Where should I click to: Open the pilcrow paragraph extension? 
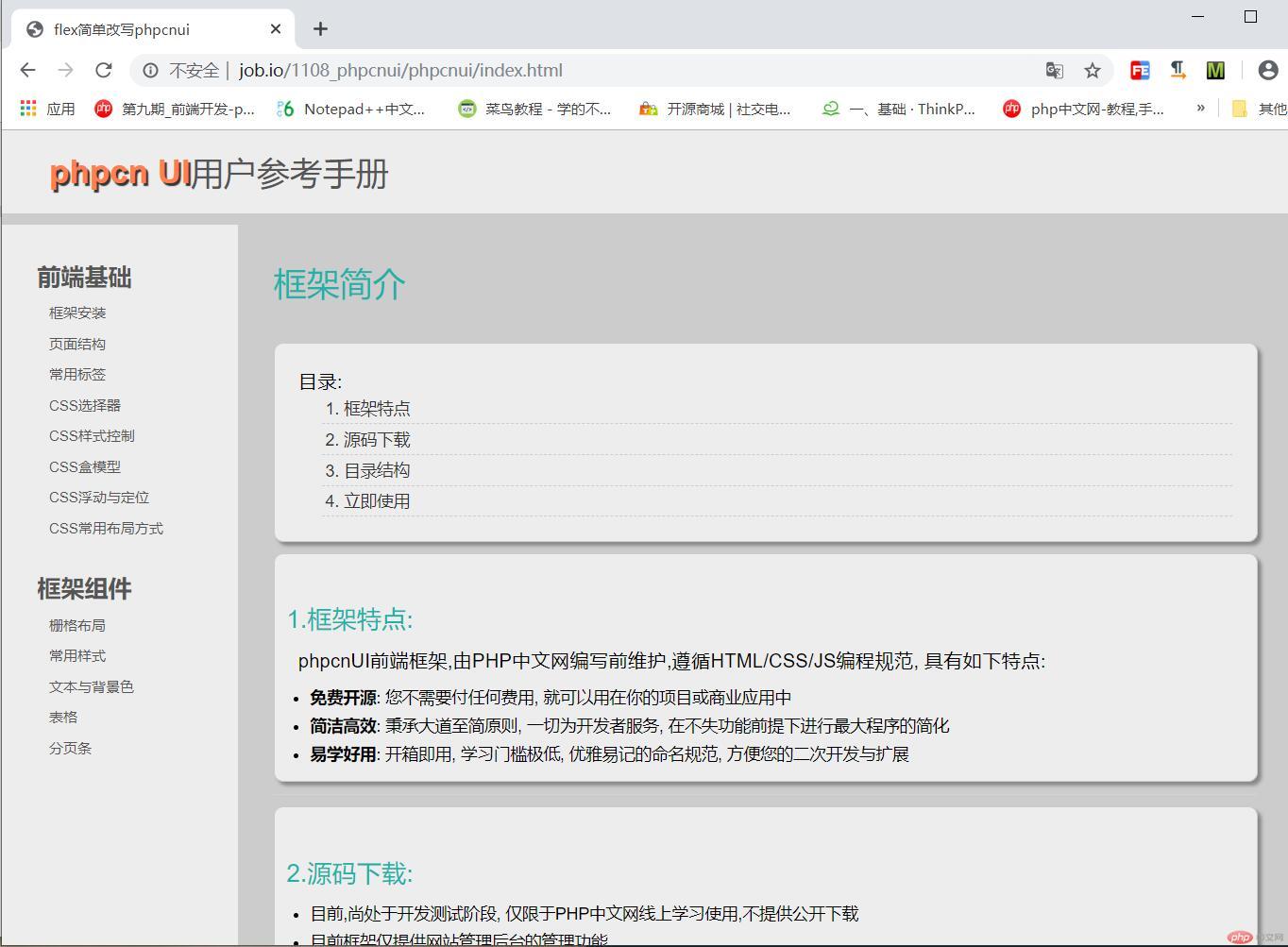(x=1178, y=70)
